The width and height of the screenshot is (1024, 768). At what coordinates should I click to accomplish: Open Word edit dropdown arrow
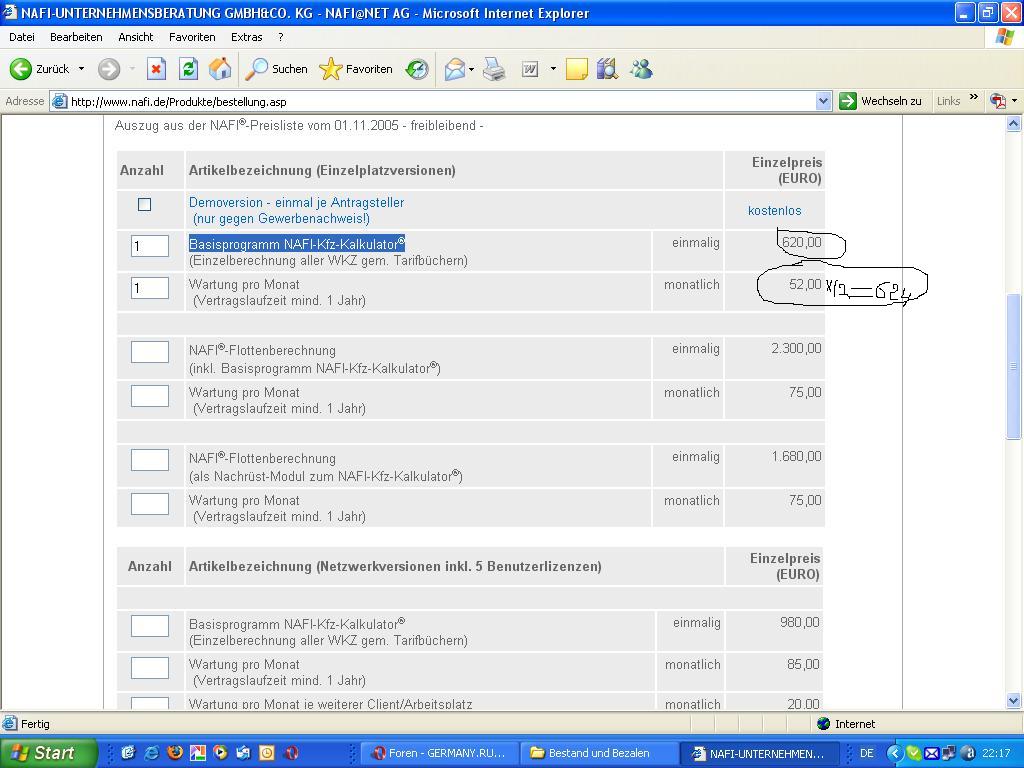click(x=553, y=69)
